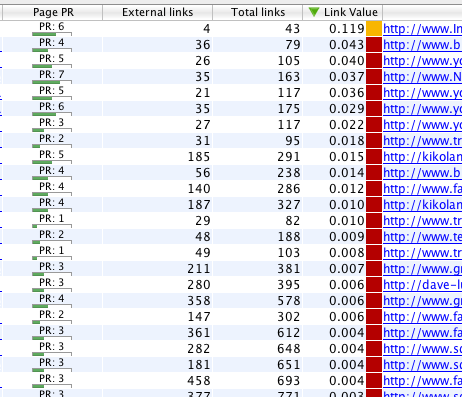
Task: Click the red swatch in the 0.037 row
Action: coord(374,77)
